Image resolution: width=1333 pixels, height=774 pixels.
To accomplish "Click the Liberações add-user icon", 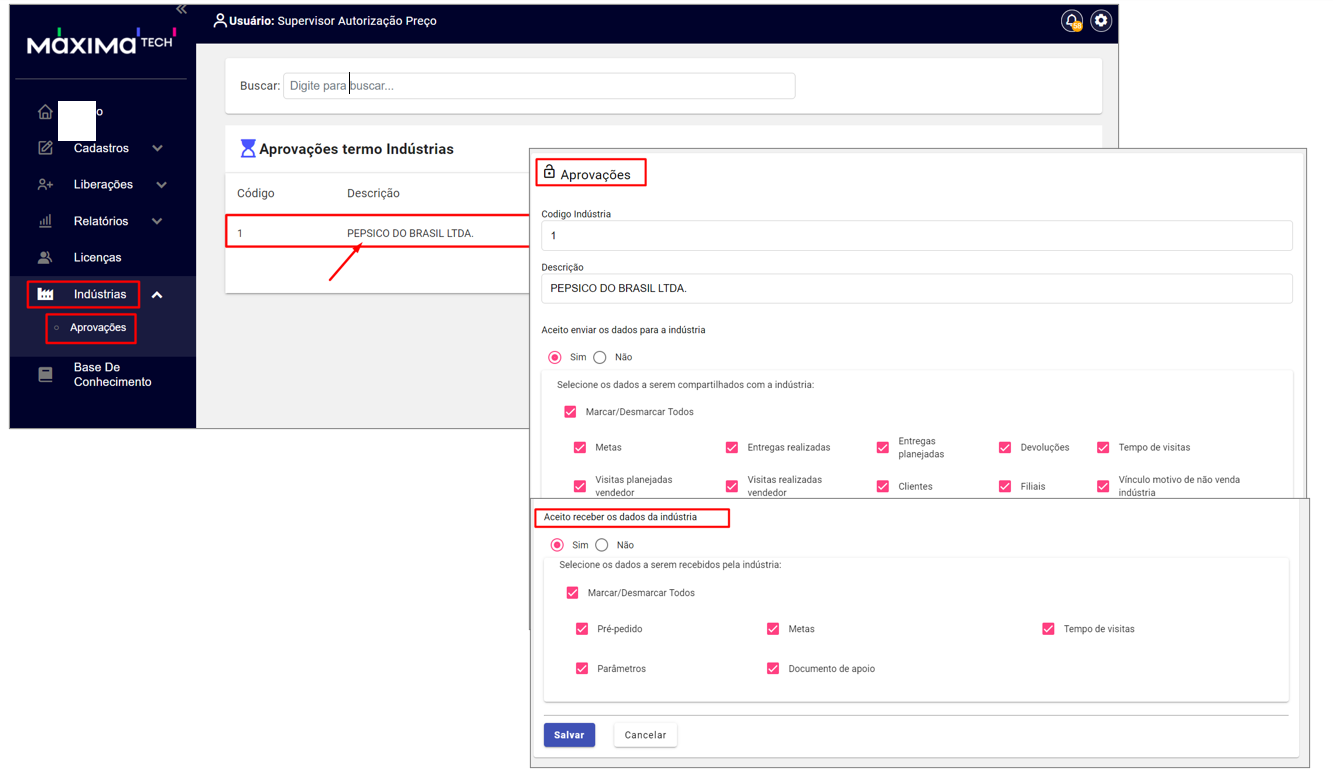I will (x=45, y=185).
